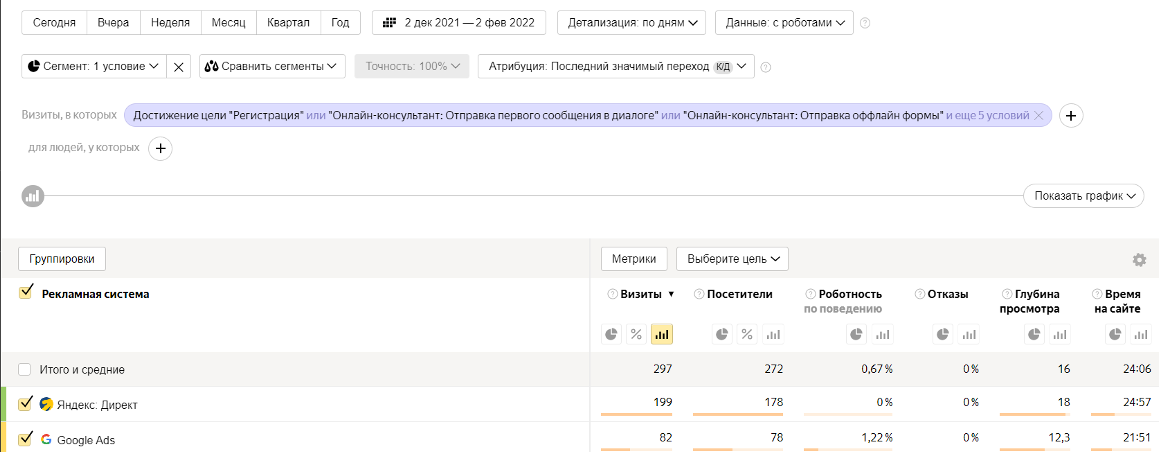Open help icon for Глубина просмотра metric
Viewport: 1159px width, 452px height.
pos(1005,294)
